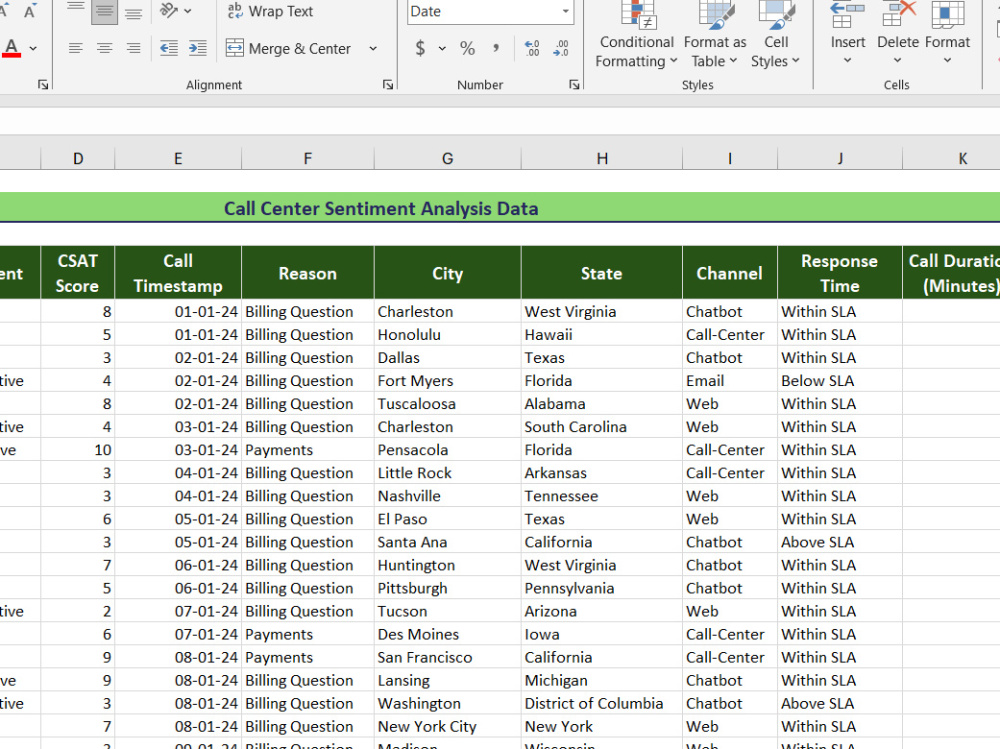Apply Percent Style format
1000x749 pixels.
click(x=467, y=48)
